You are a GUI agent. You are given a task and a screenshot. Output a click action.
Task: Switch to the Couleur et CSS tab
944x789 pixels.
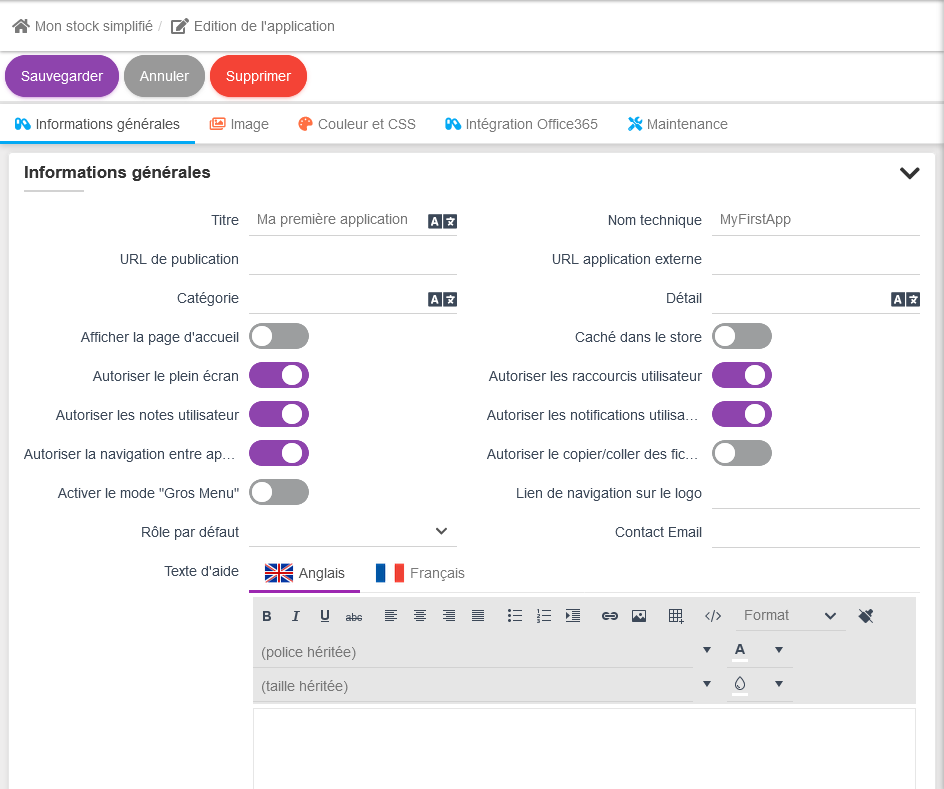357,124
